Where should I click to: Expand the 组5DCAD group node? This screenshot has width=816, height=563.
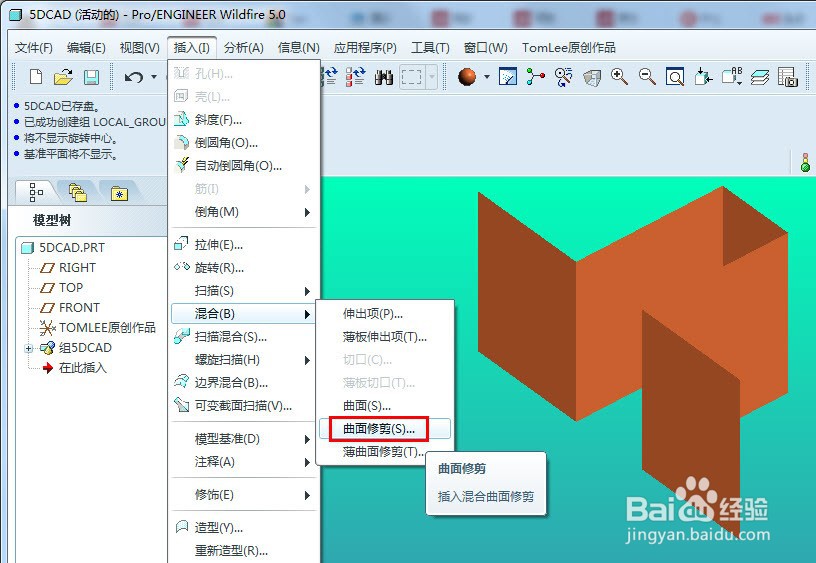29,348
